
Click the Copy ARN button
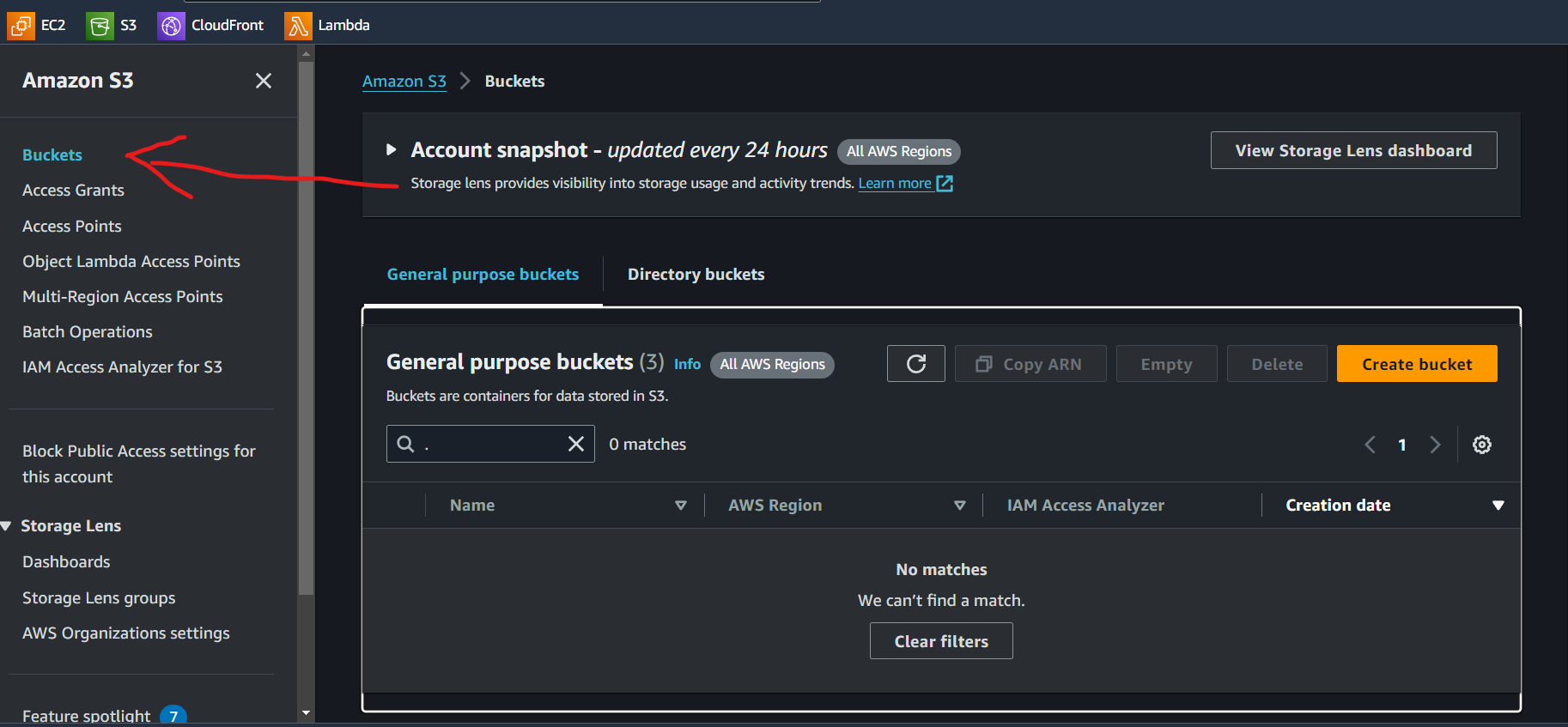click(1030, 364)
